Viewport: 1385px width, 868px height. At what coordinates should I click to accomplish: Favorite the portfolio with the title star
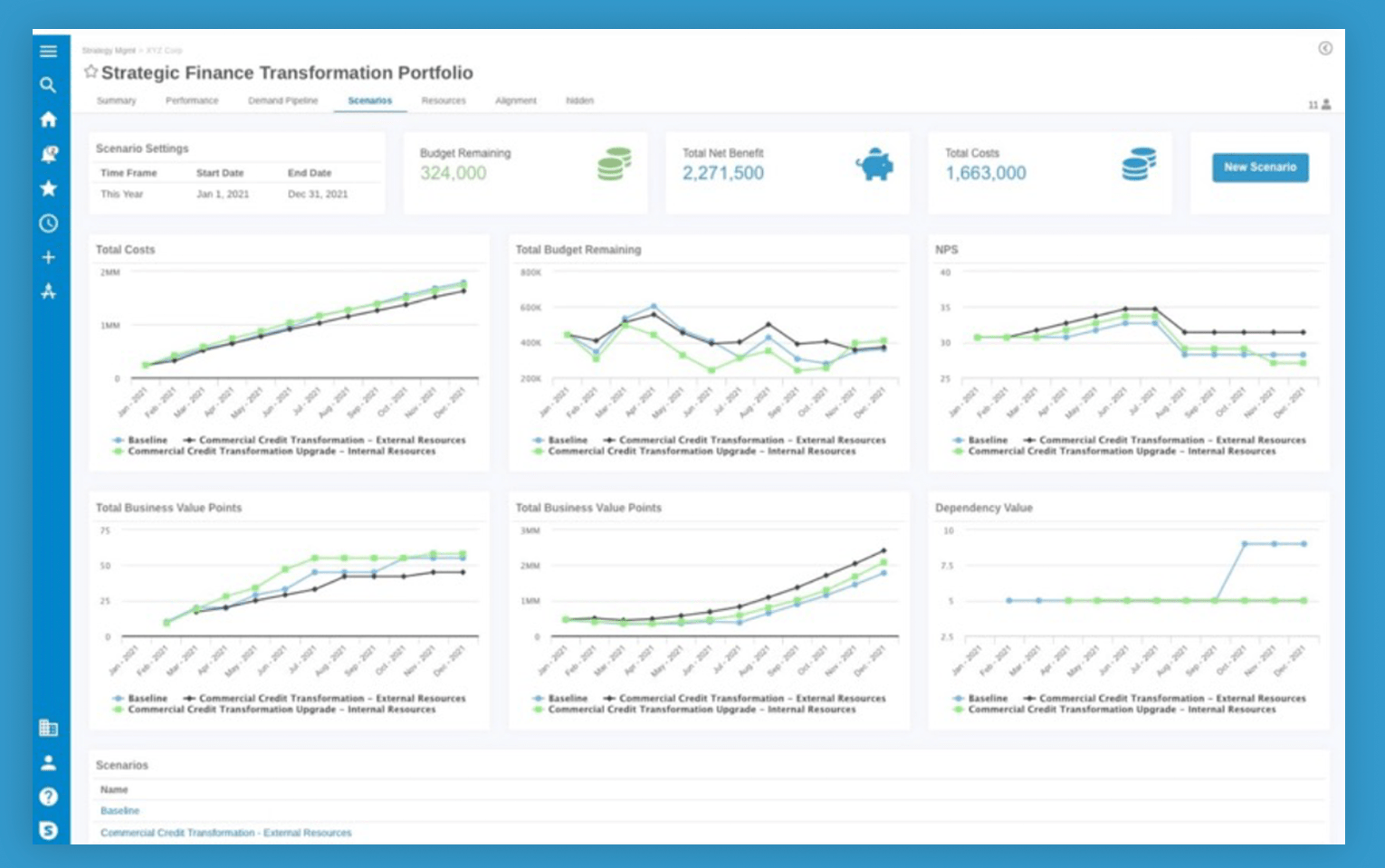click(x=91, y=72)
